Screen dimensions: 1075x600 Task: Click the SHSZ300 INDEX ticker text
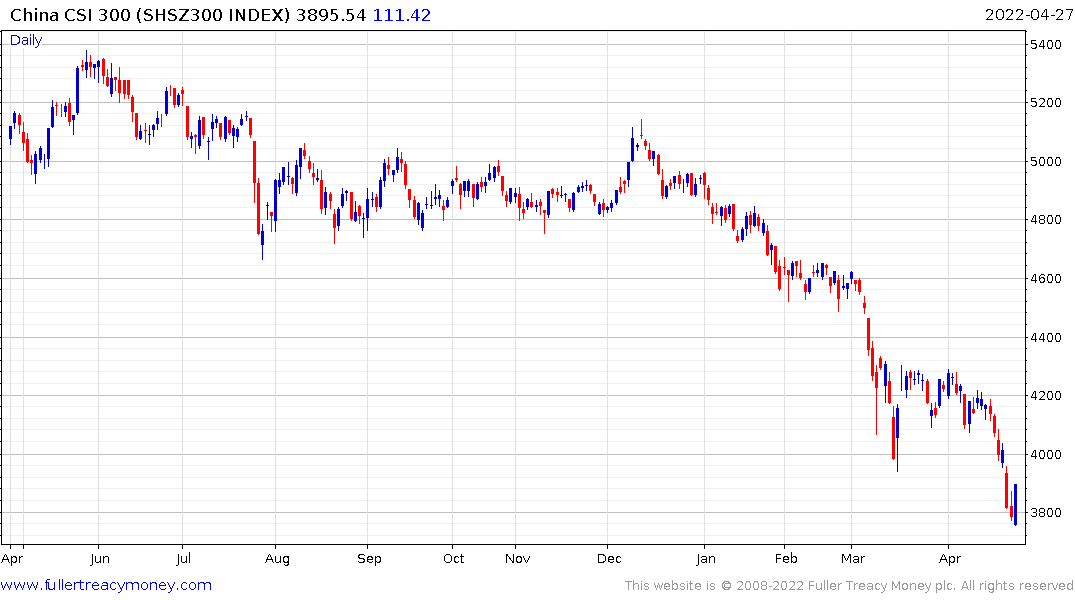[x=213, y=15]
